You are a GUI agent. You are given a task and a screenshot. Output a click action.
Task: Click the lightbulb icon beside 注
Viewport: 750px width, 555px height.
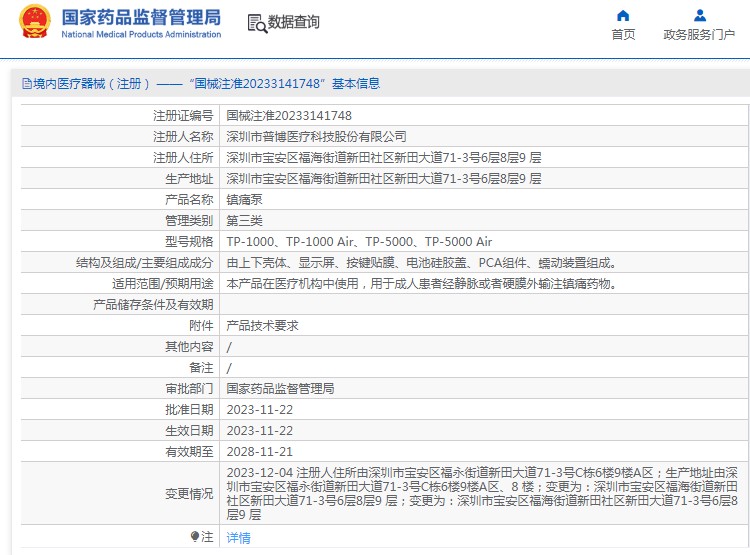coord(195,537)
